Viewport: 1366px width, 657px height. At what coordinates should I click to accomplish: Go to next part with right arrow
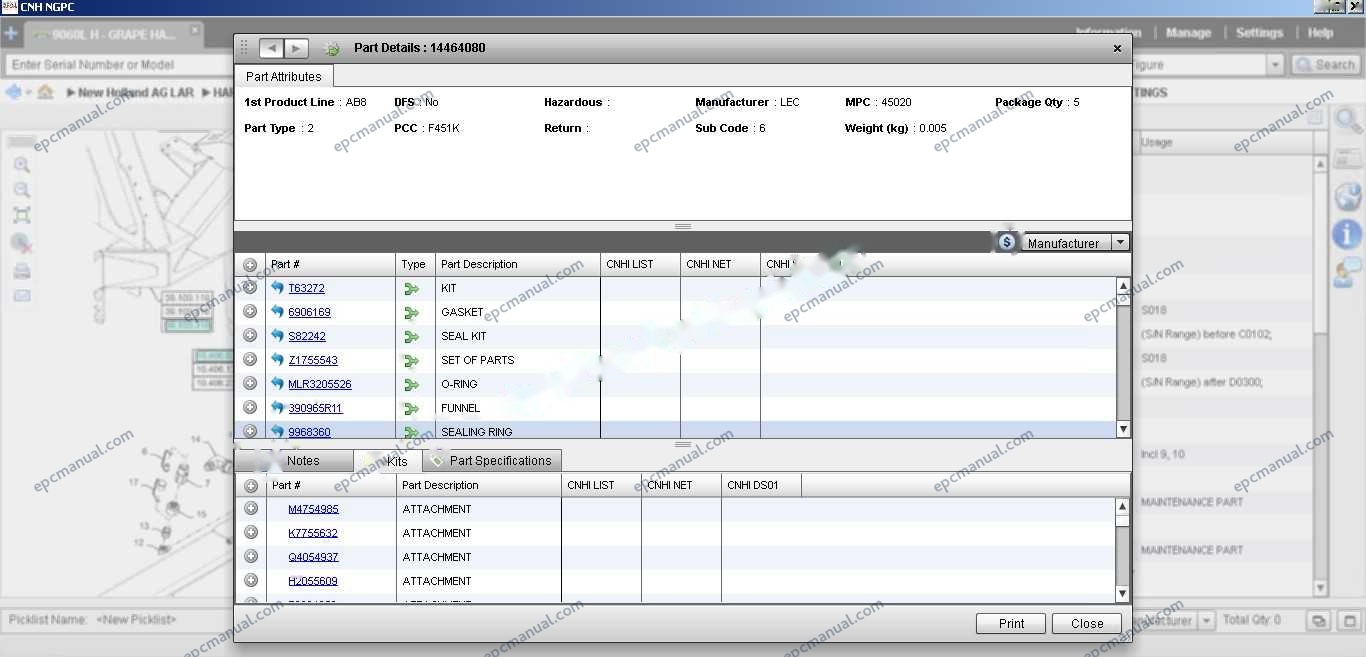tap(296, 48)
